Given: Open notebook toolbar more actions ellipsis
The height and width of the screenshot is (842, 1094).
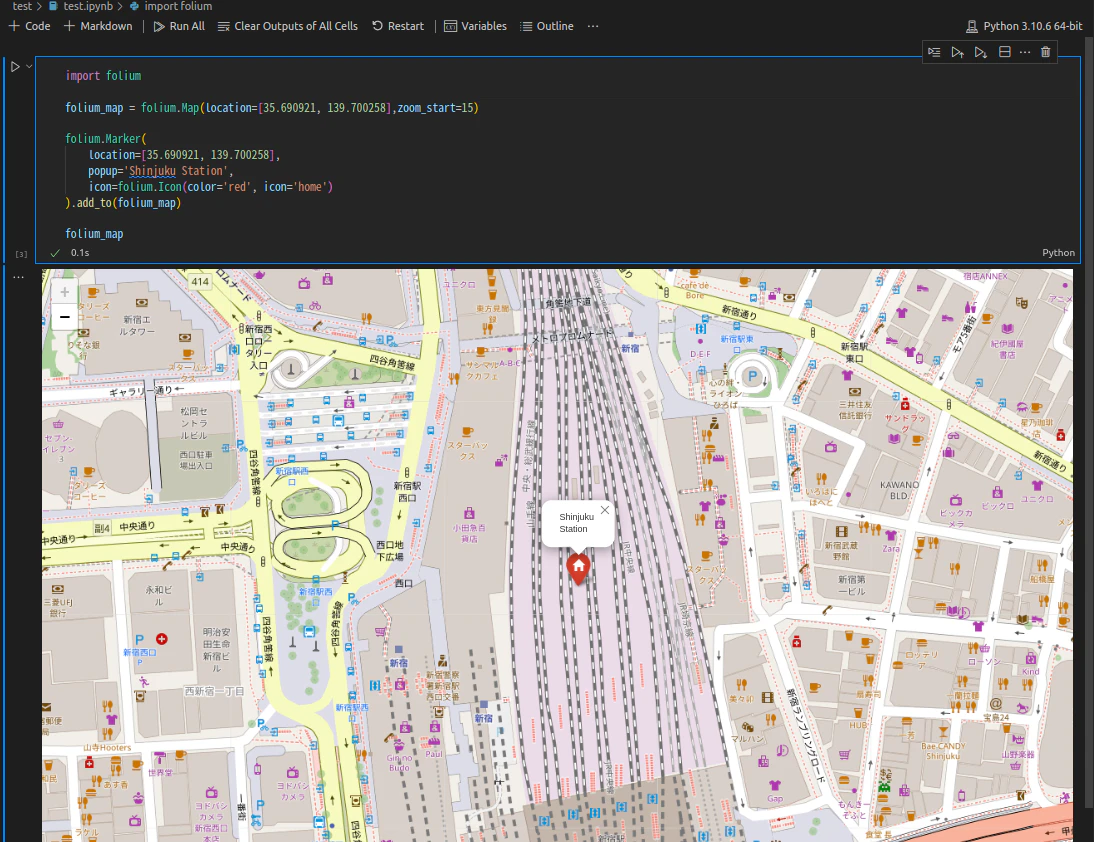Looking at the screenshot, I should click(x=593, y=26).
